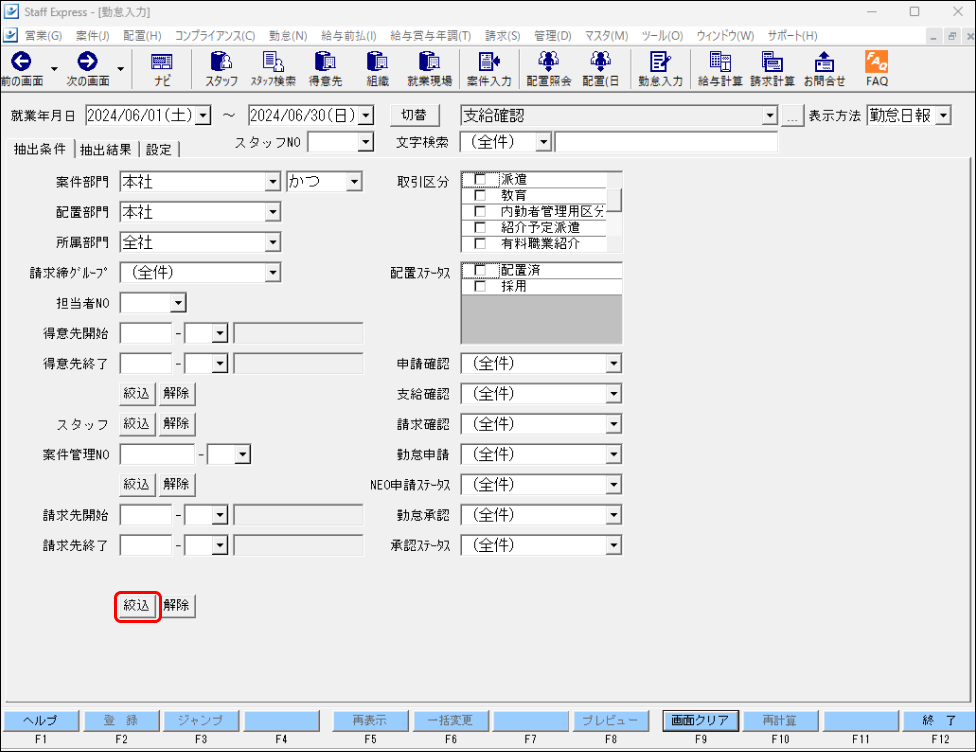976x752 pixels.
Task: Check the 教育 checkbox in 取引区分
Action: pyautogui.click(x=480, y=195)
